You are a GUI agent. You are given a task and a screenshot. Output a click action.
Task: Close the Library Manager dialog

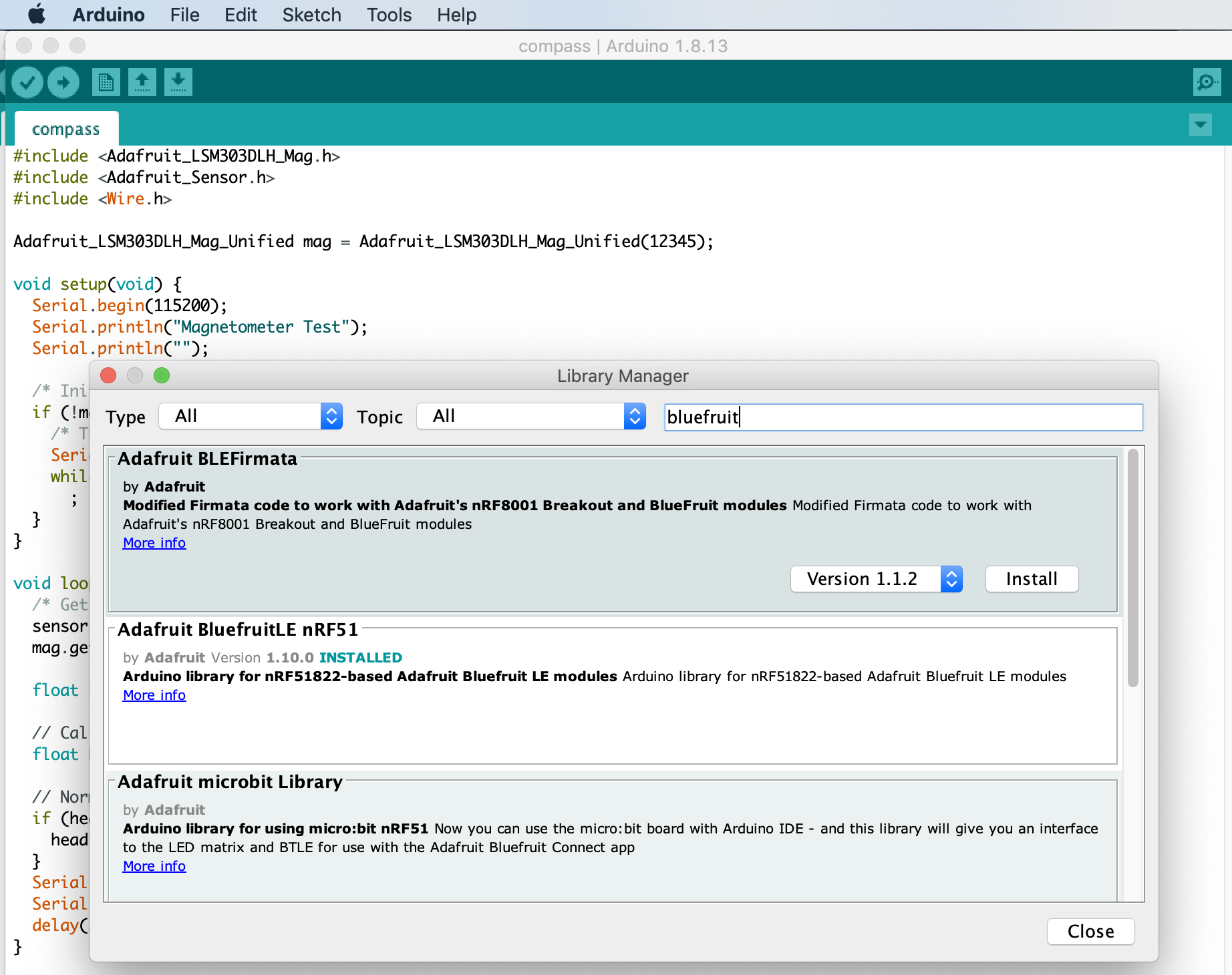(1090, 932)
